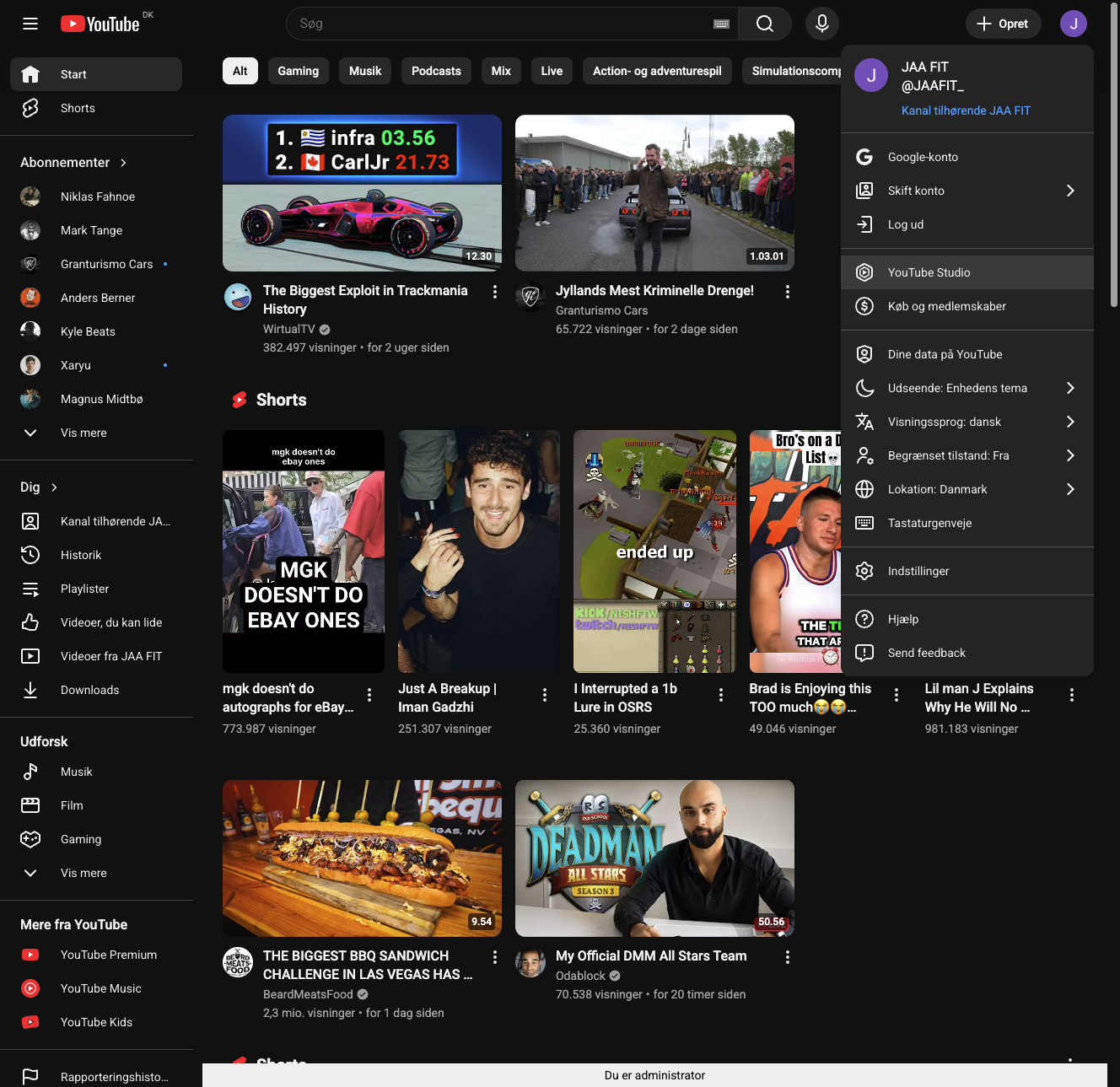Screen dimensions: 1120x1087
Task: Expand Vis mere under Udforsk
Action: click(x=96, y=873)
